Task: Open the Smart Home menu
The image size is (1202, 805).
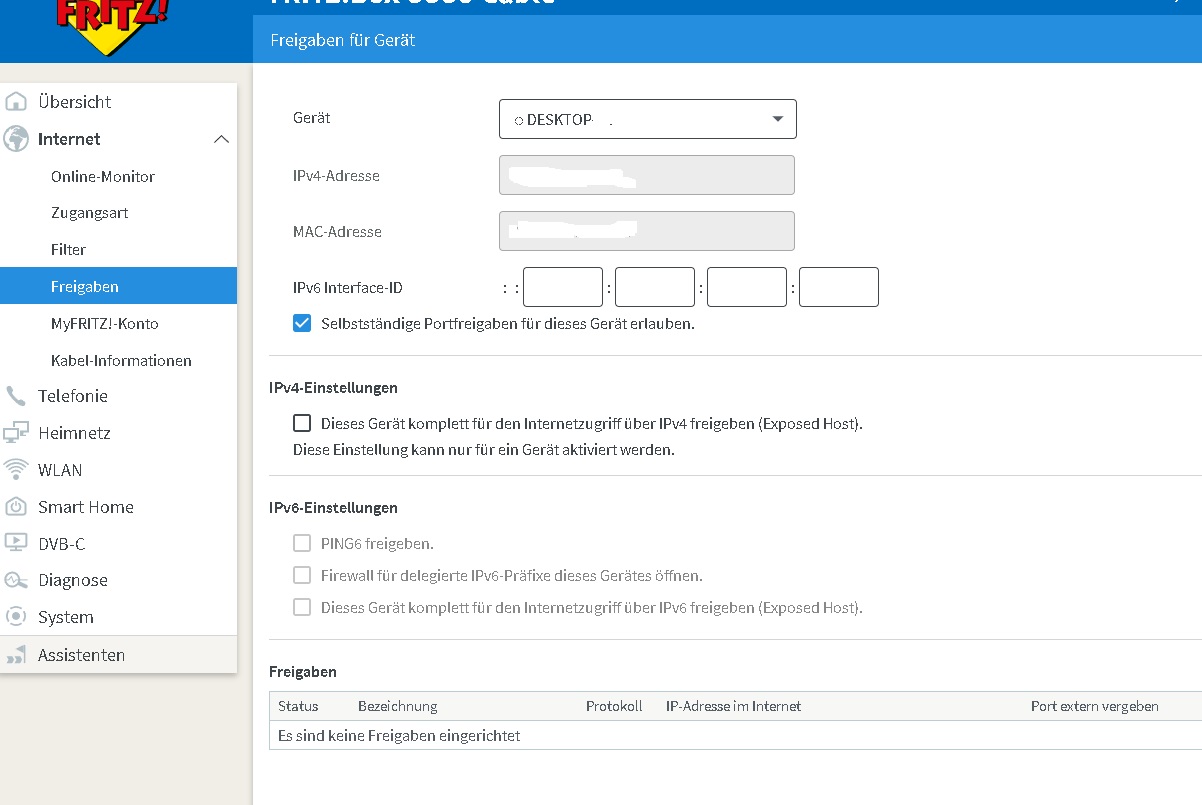Action: 86,507
